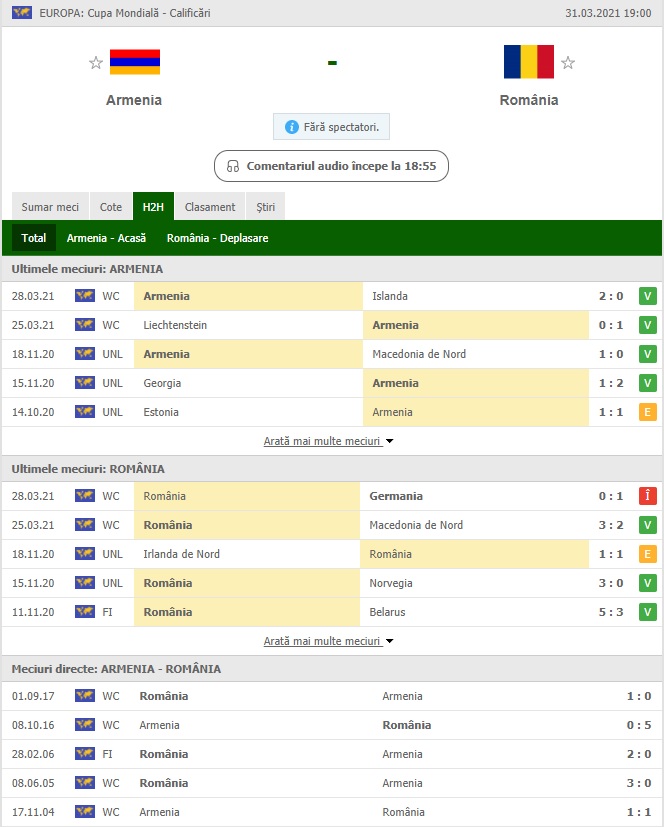Image resolution: width=664 pixels, height=827 pixels.
Task: Expand more matches under Armenia section
Action: (329, 441)
